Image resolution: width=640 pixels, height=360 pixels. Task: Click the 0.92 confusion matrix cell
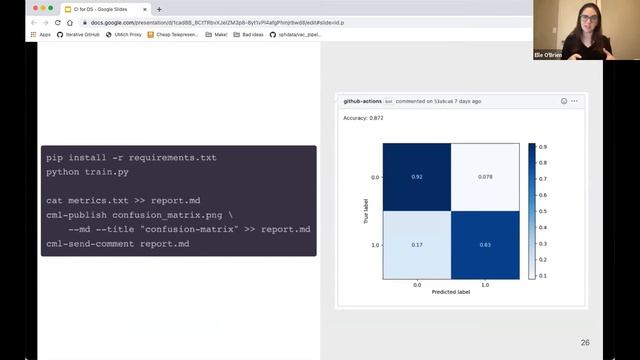tap(417, 177)
